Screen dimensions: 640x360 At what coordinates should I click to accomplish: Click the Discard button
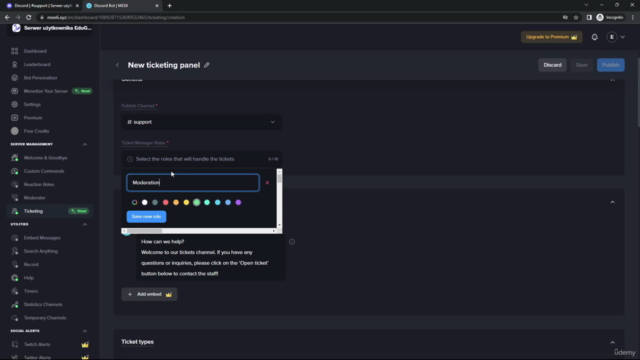(x=552, y=65)
